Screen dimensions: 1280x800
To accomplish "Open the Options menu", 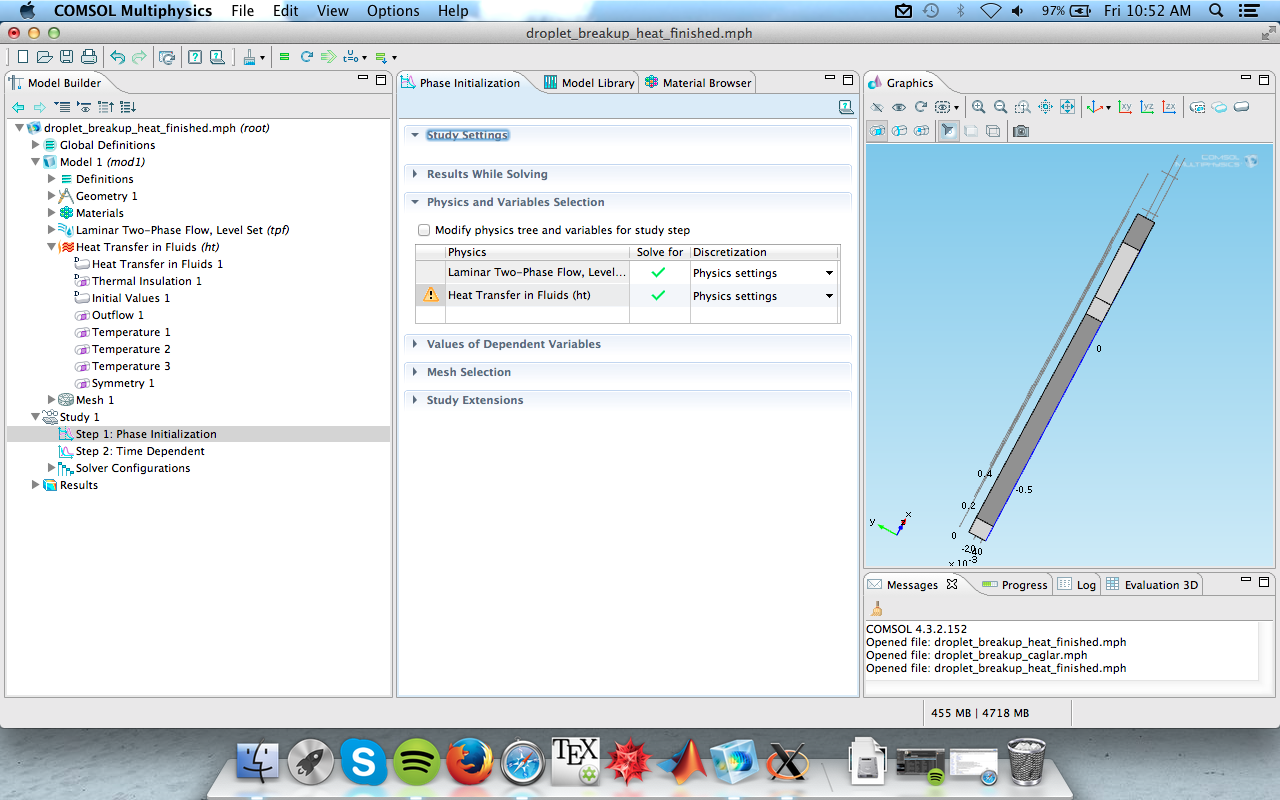I will pos(393,11).
